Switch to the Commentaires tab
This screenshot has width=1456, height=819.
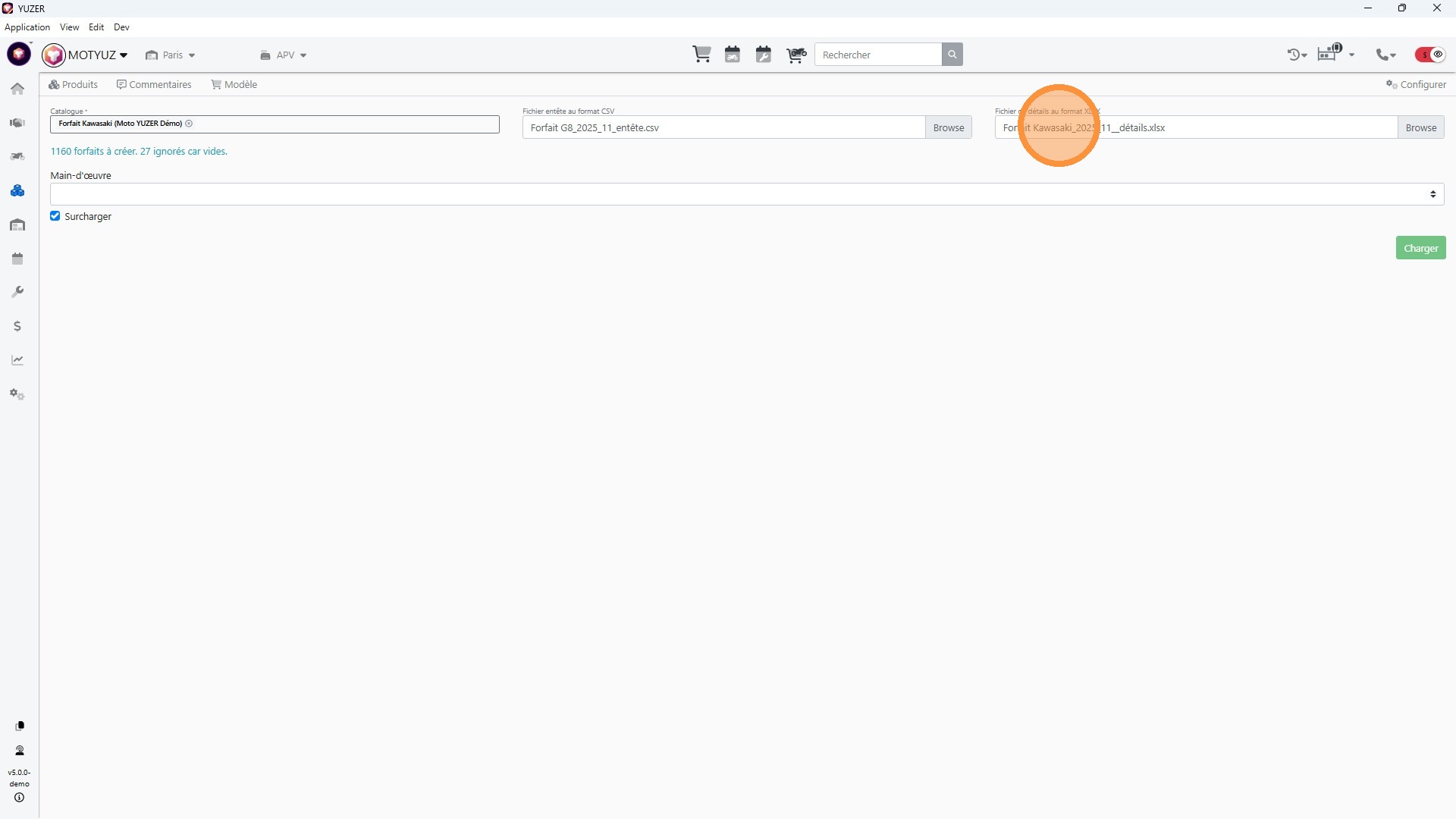tap(154, 84)
